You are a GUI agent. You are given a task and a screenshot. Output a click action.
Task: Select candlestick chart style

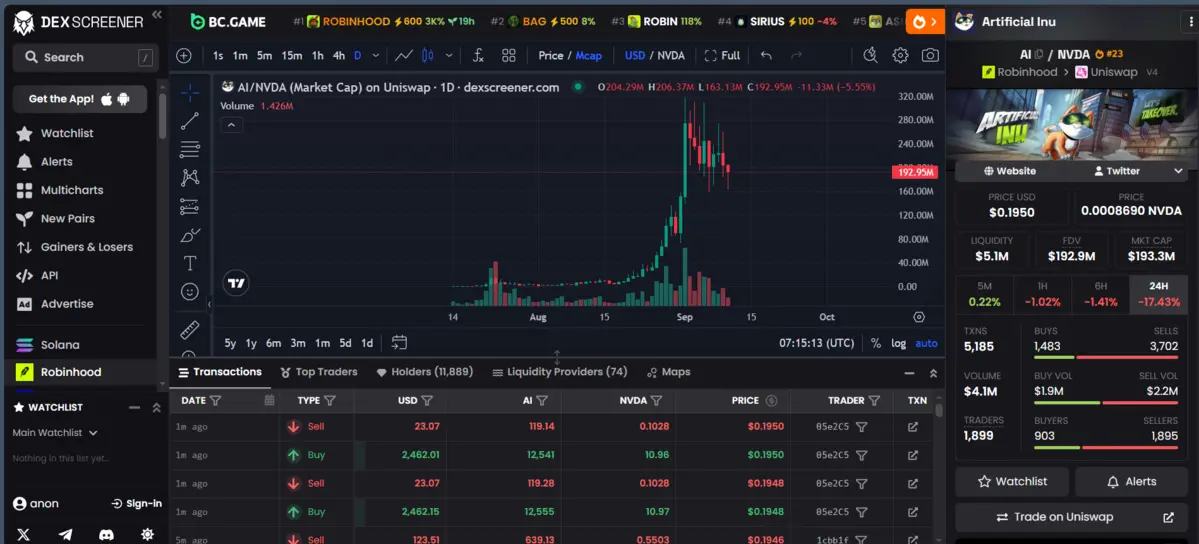click(x=427, y=55)
